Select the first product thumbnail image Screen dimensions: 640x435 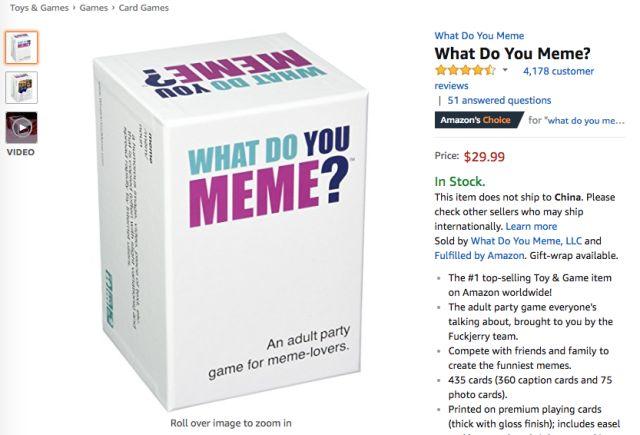[x=22, y=47]
